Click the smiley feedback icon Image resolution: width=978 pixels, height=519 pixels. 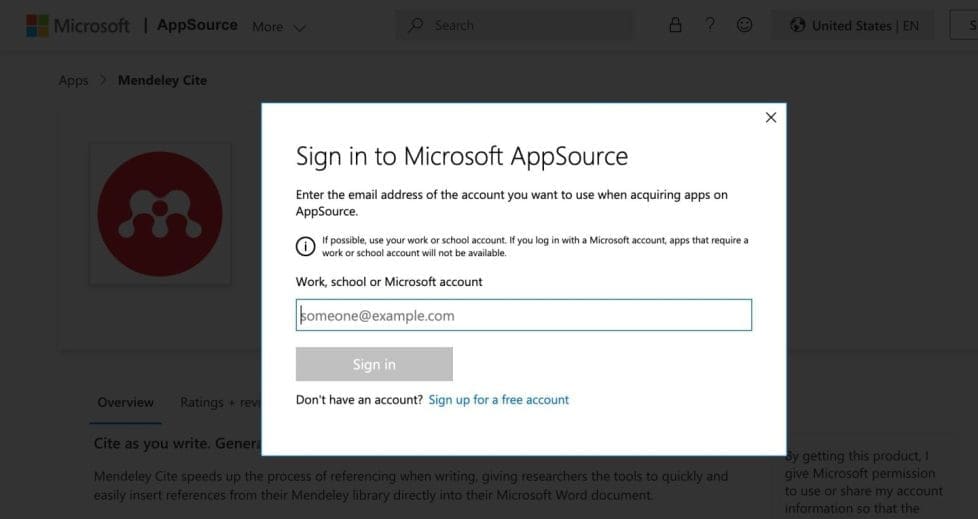click(744, 25)
